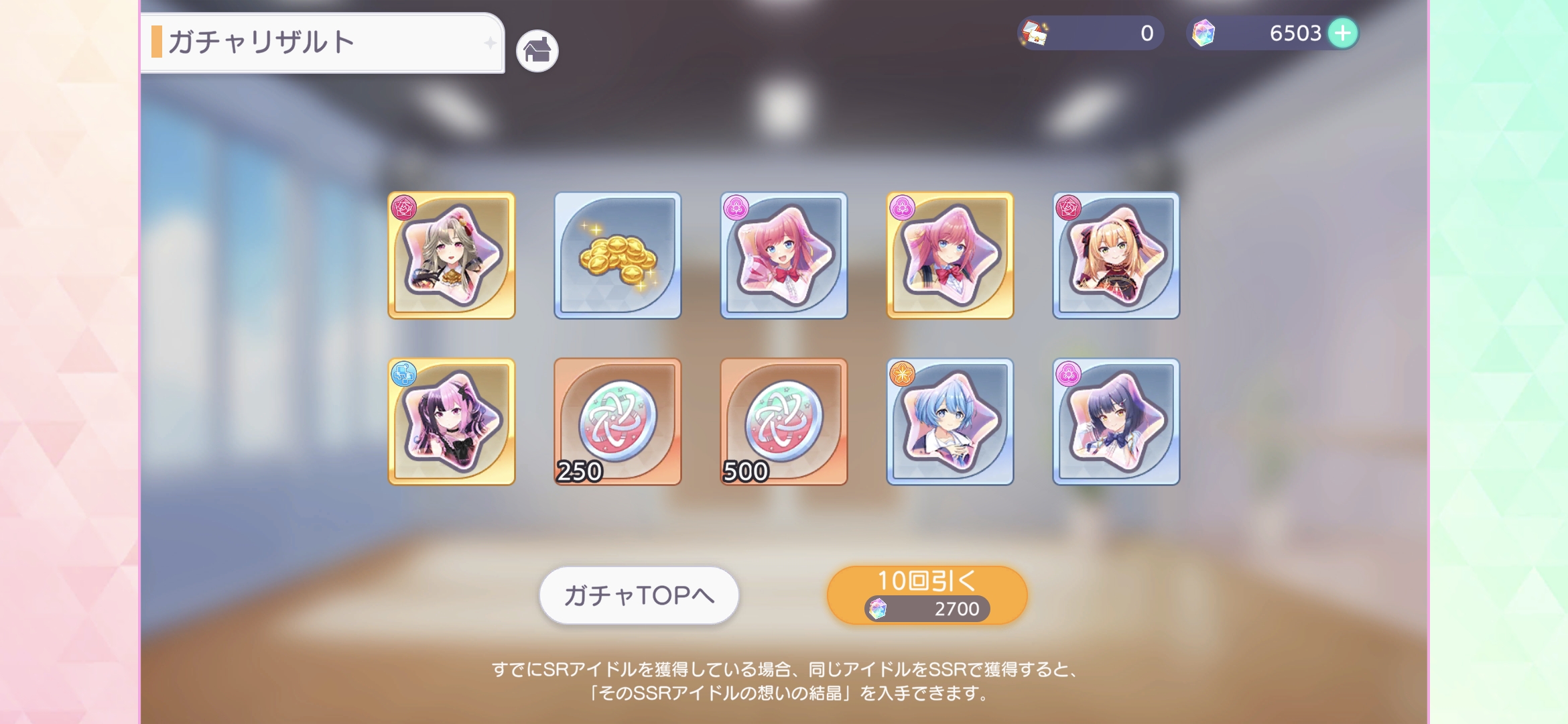Open the medal tile labeled 250
The width and height of the screenshot is (1568, 724).
pos(617,422)
